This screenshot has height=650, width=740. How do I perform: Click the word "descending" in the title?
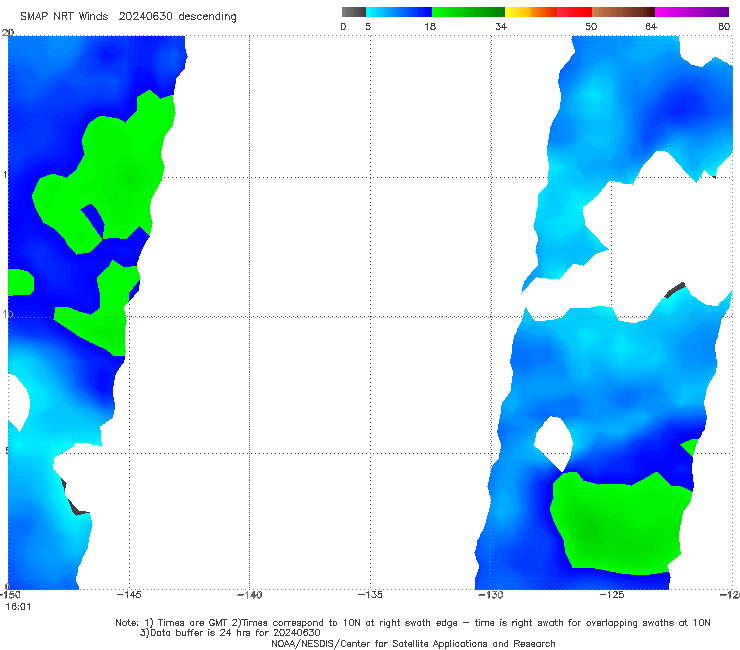tap(207, 17)
